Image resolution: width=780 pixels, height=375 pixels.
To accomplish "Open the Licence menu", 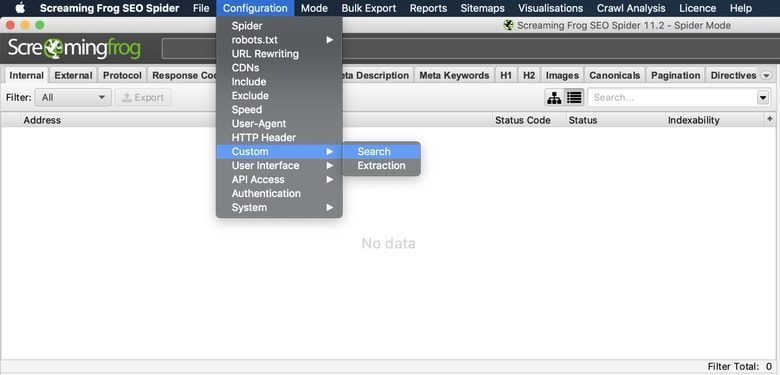I will 697,8.
